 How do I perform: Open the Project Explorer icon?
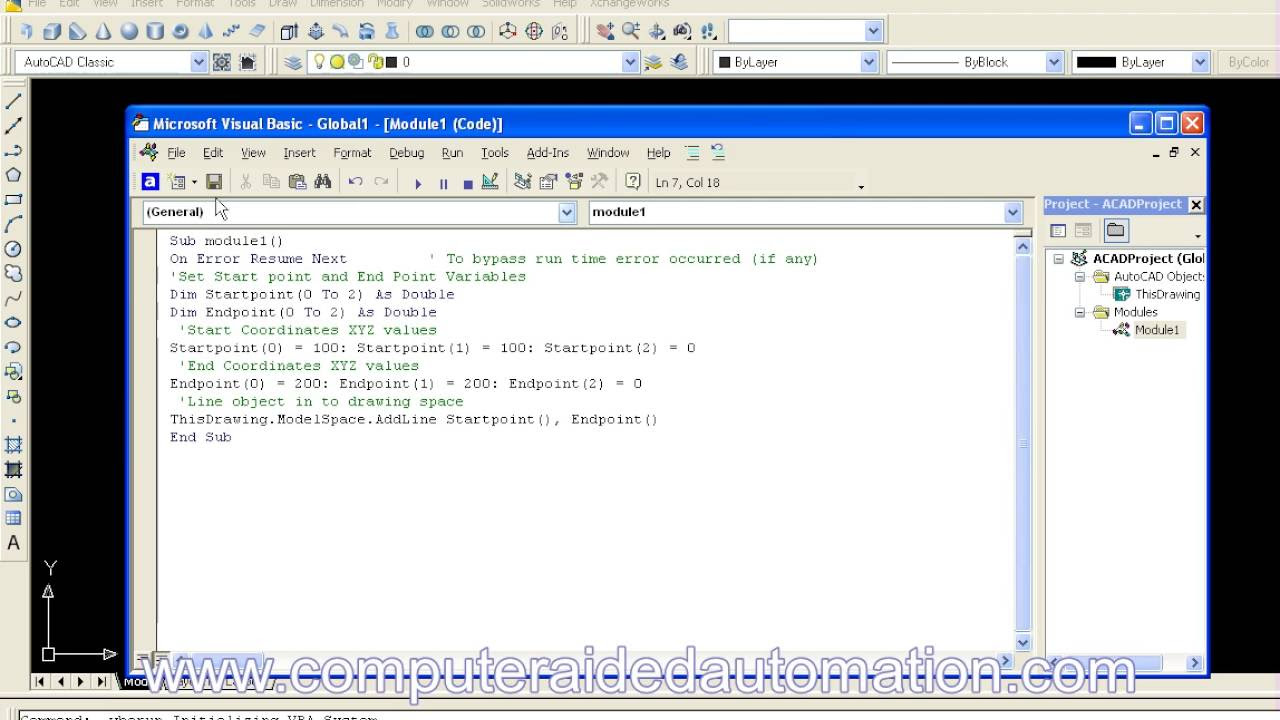pyautogui.click(x=522, y=182)
